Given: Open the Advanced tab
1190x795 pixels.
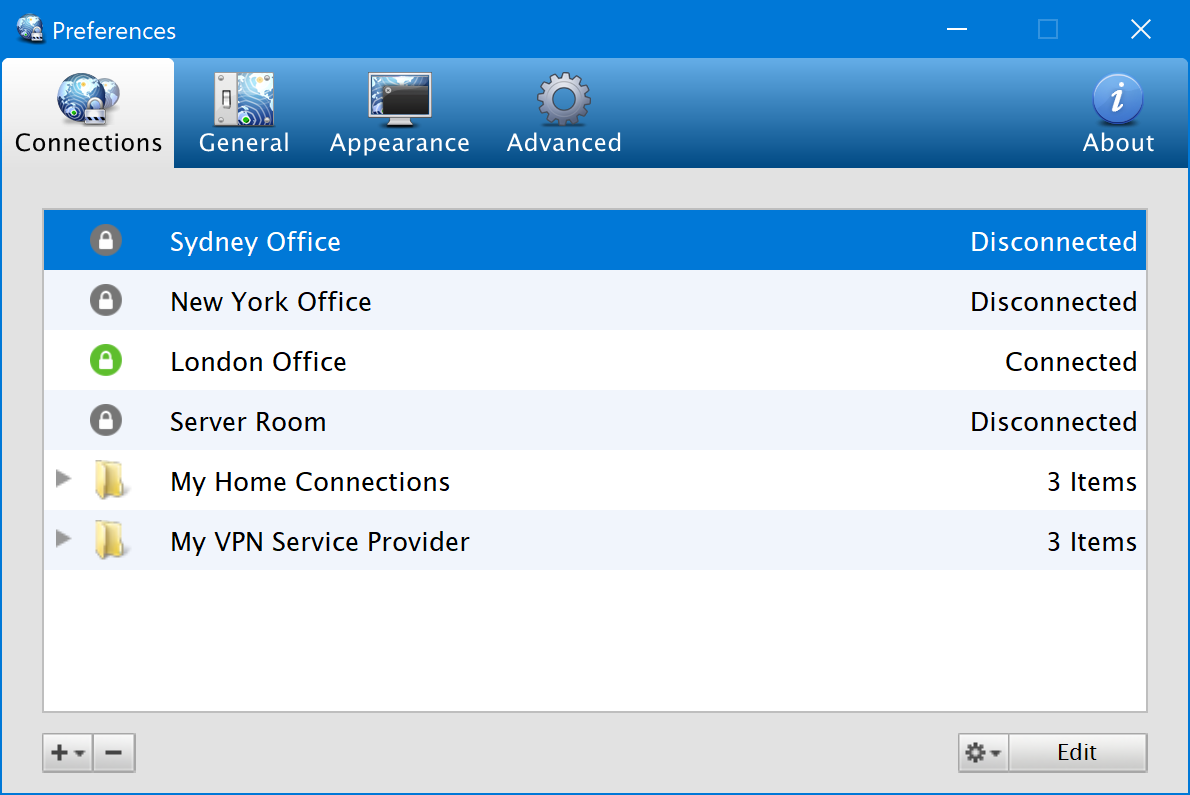Looking at the screenshot, I should point(564,114).
